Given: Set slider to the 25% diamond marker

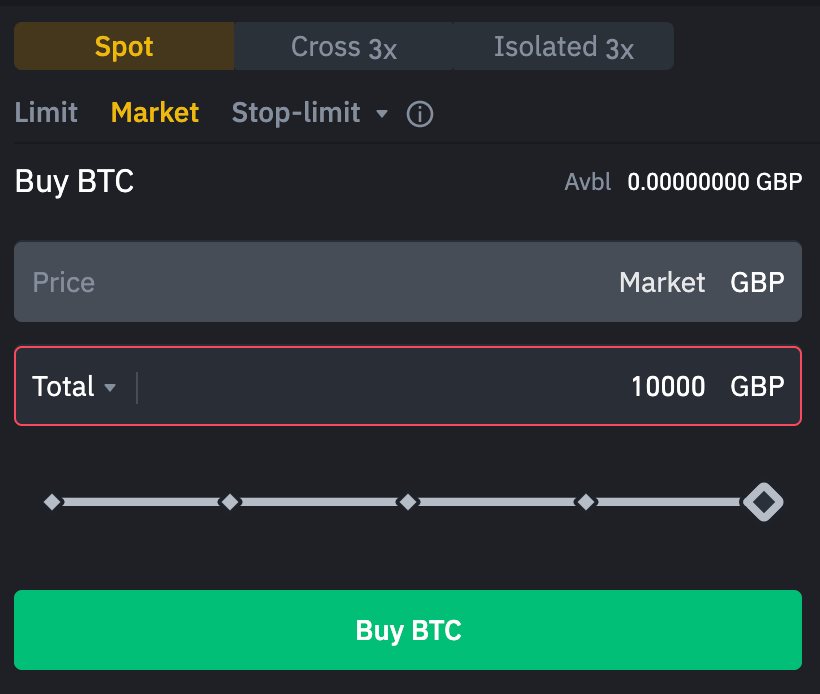Looking at the screenshot, I should coord(230,501).
